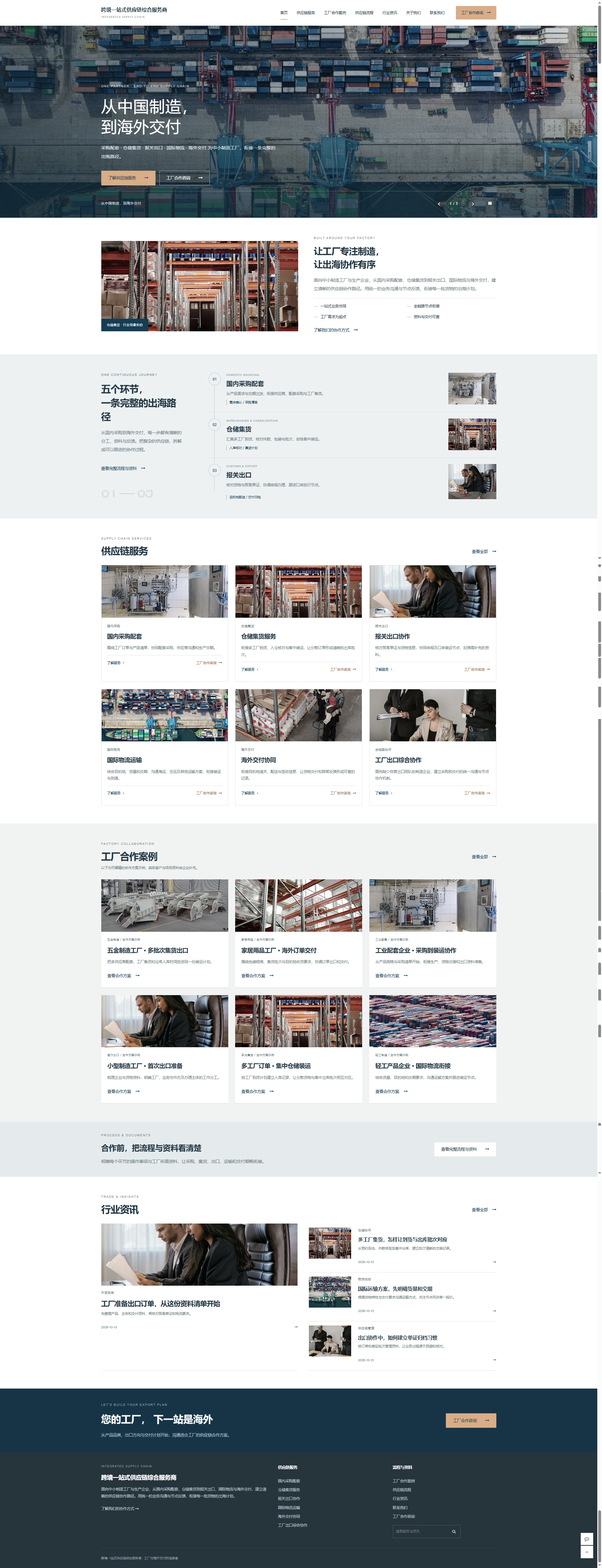Open the 海外交付协同 service card image
This screenshot has width=602, height=1568.
point(298,715)
